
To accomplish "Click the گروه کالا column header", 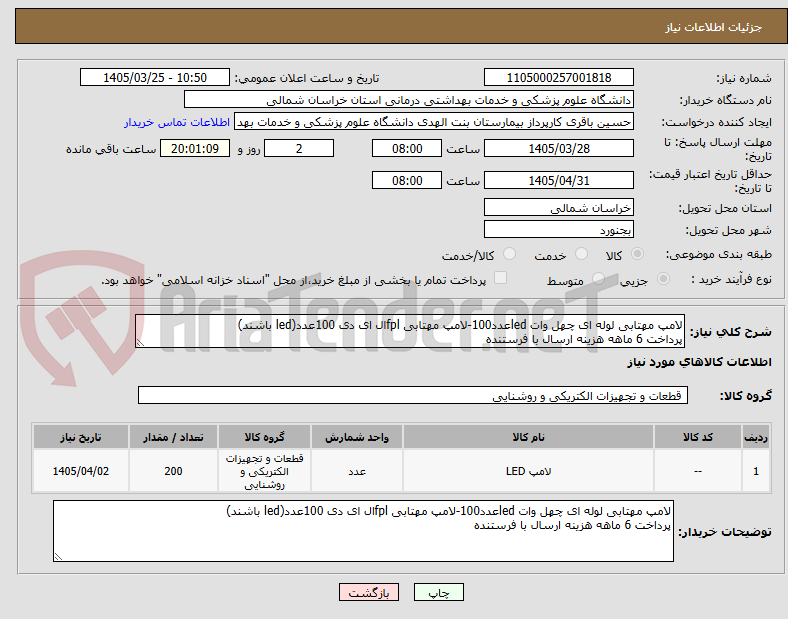I will click(264, 437).
